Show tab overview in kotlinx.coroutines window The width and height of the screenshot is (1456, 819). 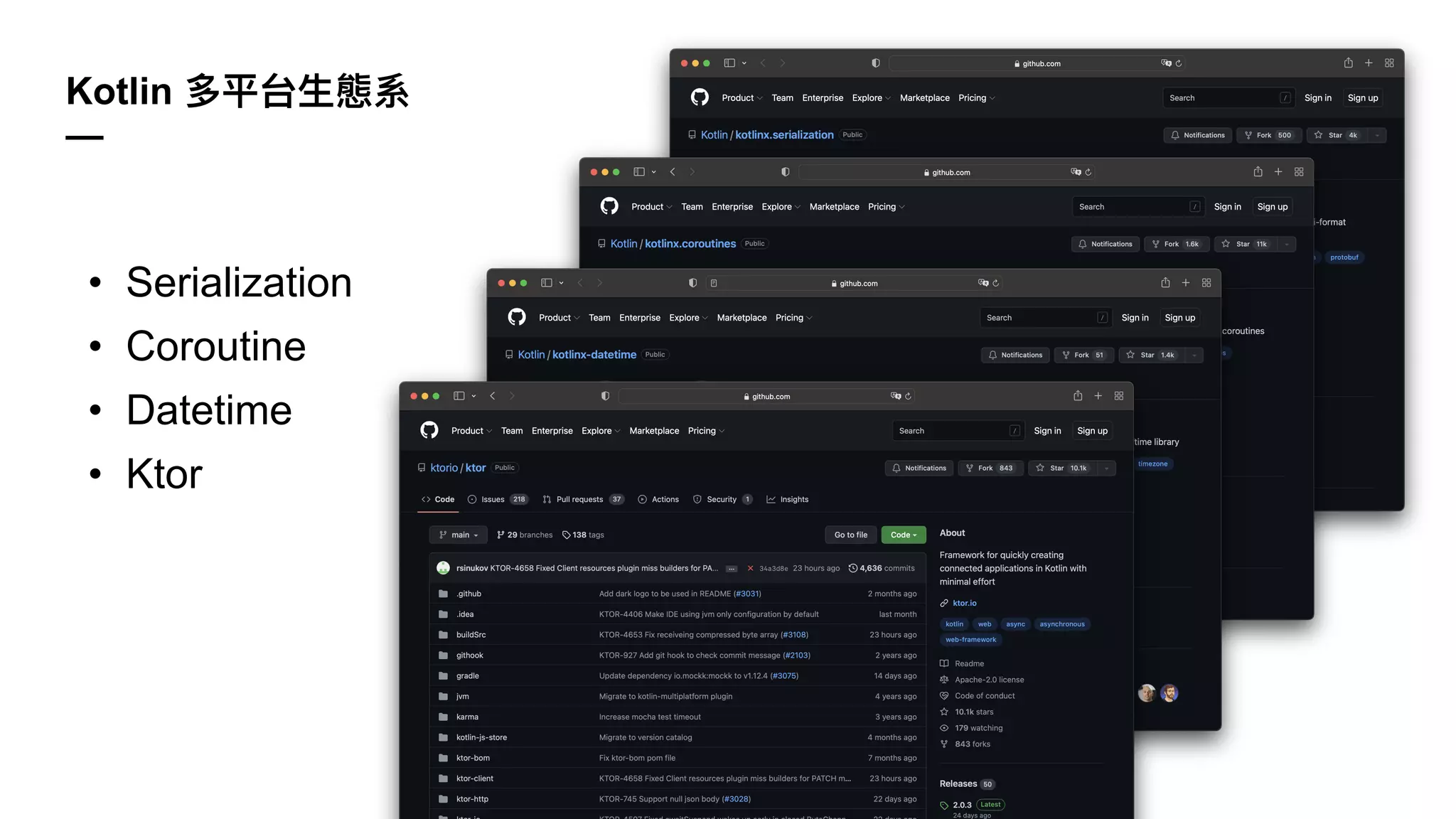pyautogui.click(x=1299, y=172)
